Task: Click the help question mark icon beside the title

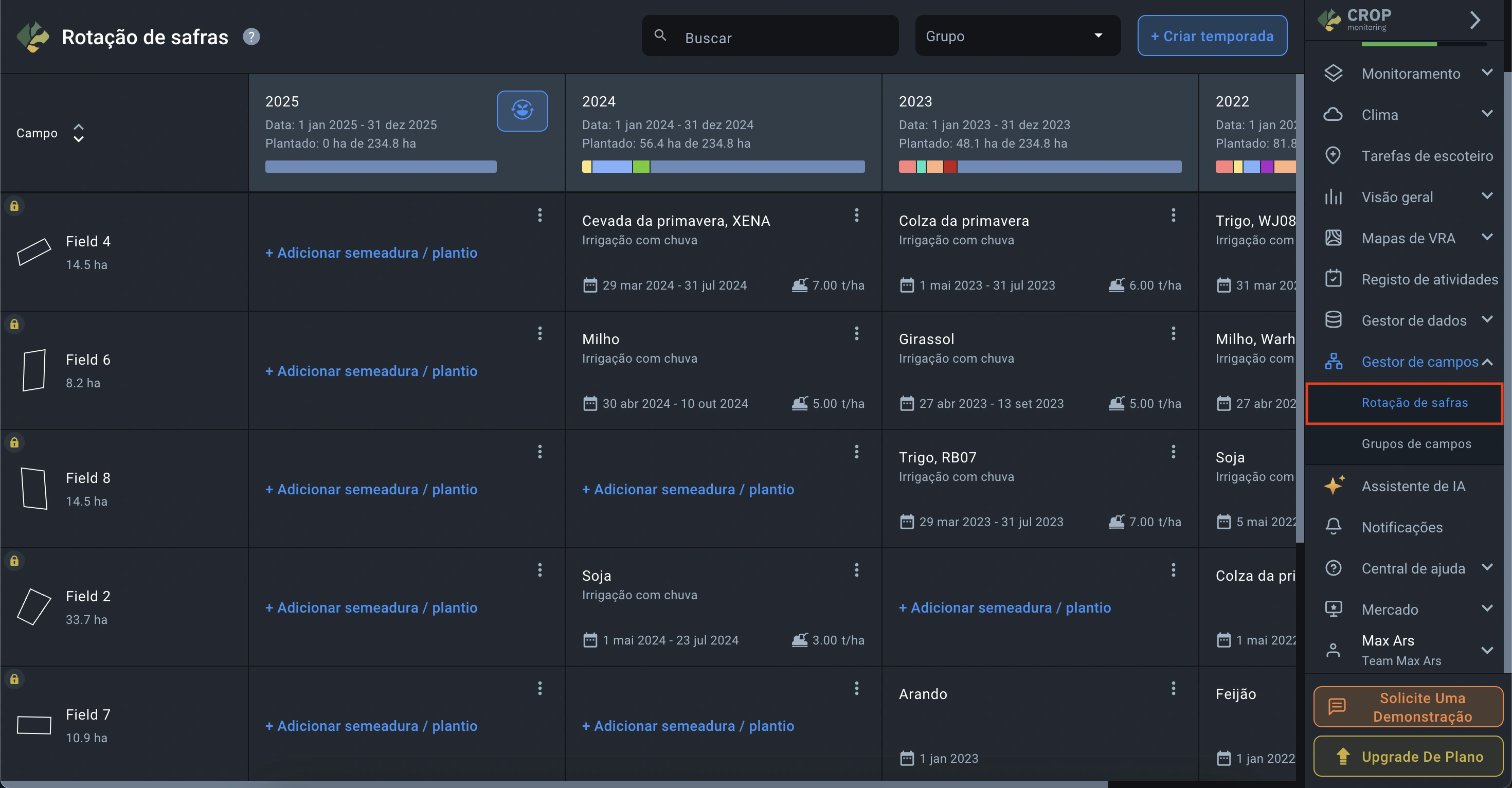Action: pyautogui.click(x=251, y=37)
